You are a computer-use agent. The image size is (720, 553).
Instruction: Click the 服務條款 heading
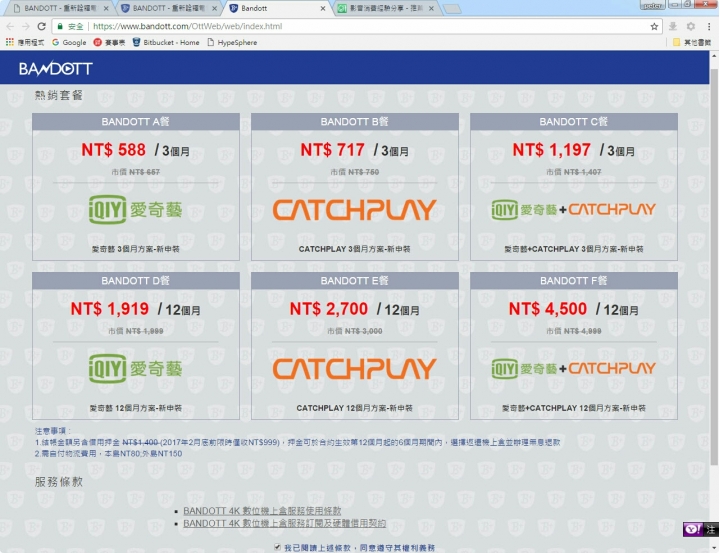point(59,481)
